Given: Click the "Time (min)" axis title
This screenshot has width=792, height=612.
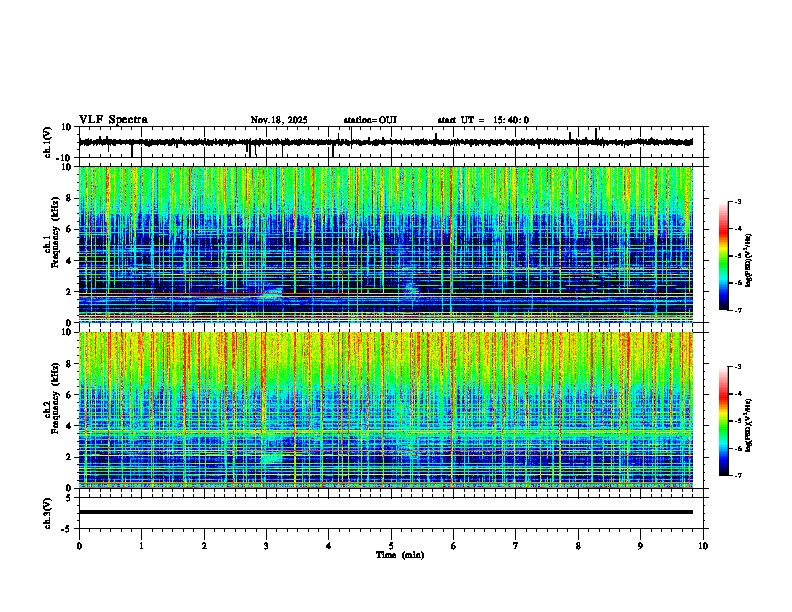Looking at the screenshot, I should point(400,555).
